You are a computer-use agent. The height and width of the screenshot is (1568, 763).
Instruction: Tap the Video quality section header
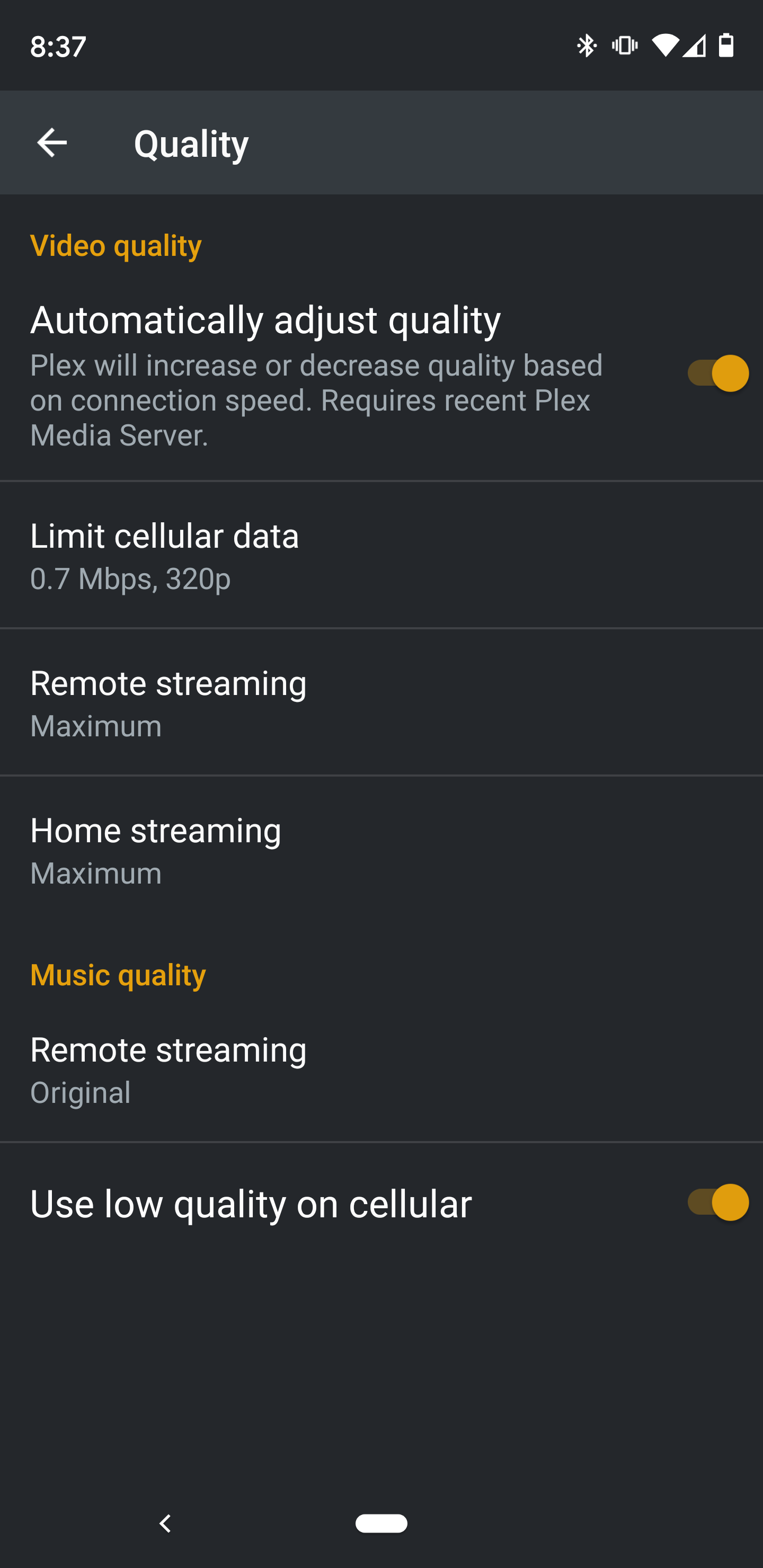pyautogui.click(x=116, y=245)
